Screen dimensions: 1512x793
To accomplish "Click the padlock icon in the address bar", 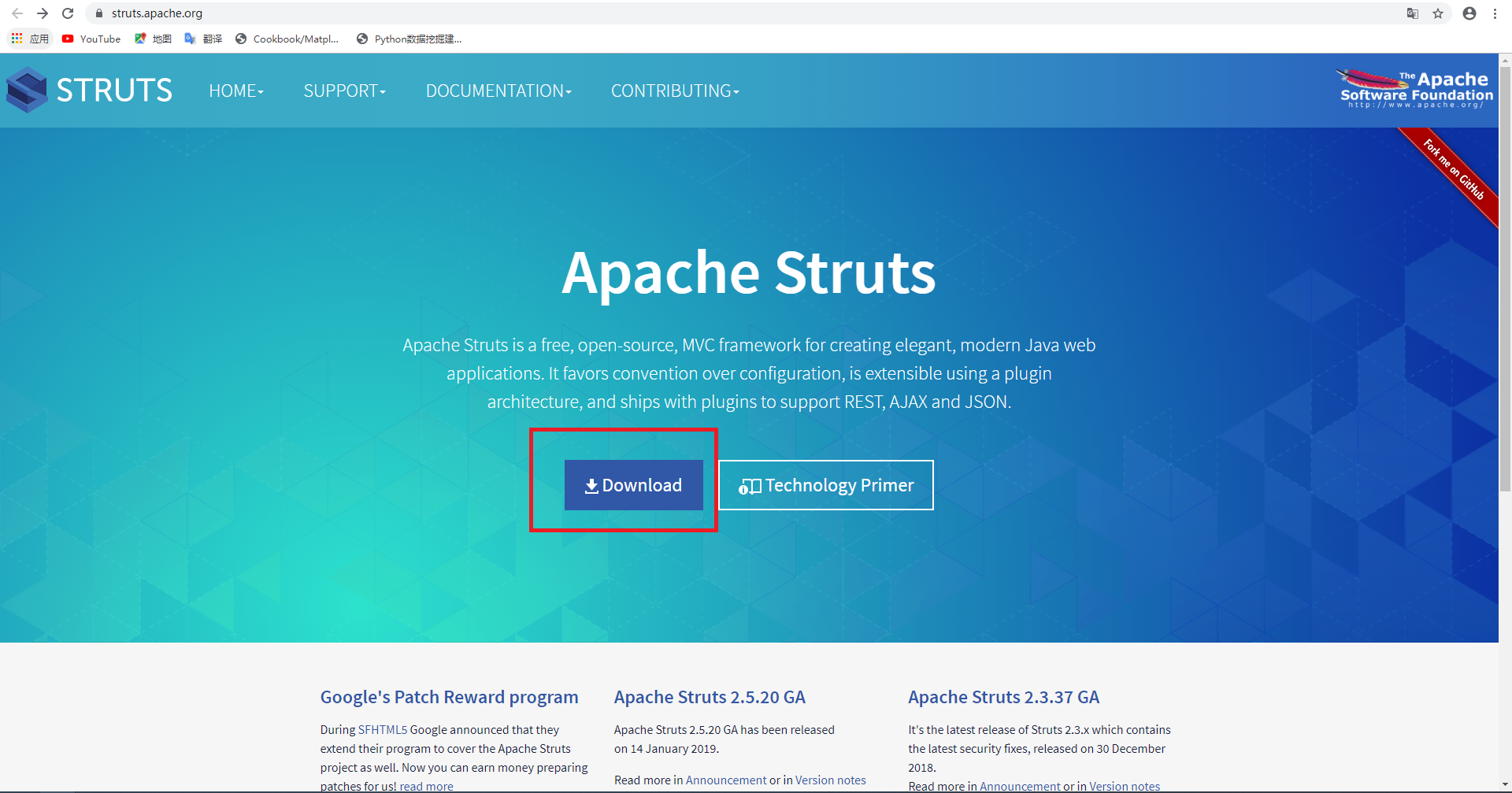I will [99, 13].
